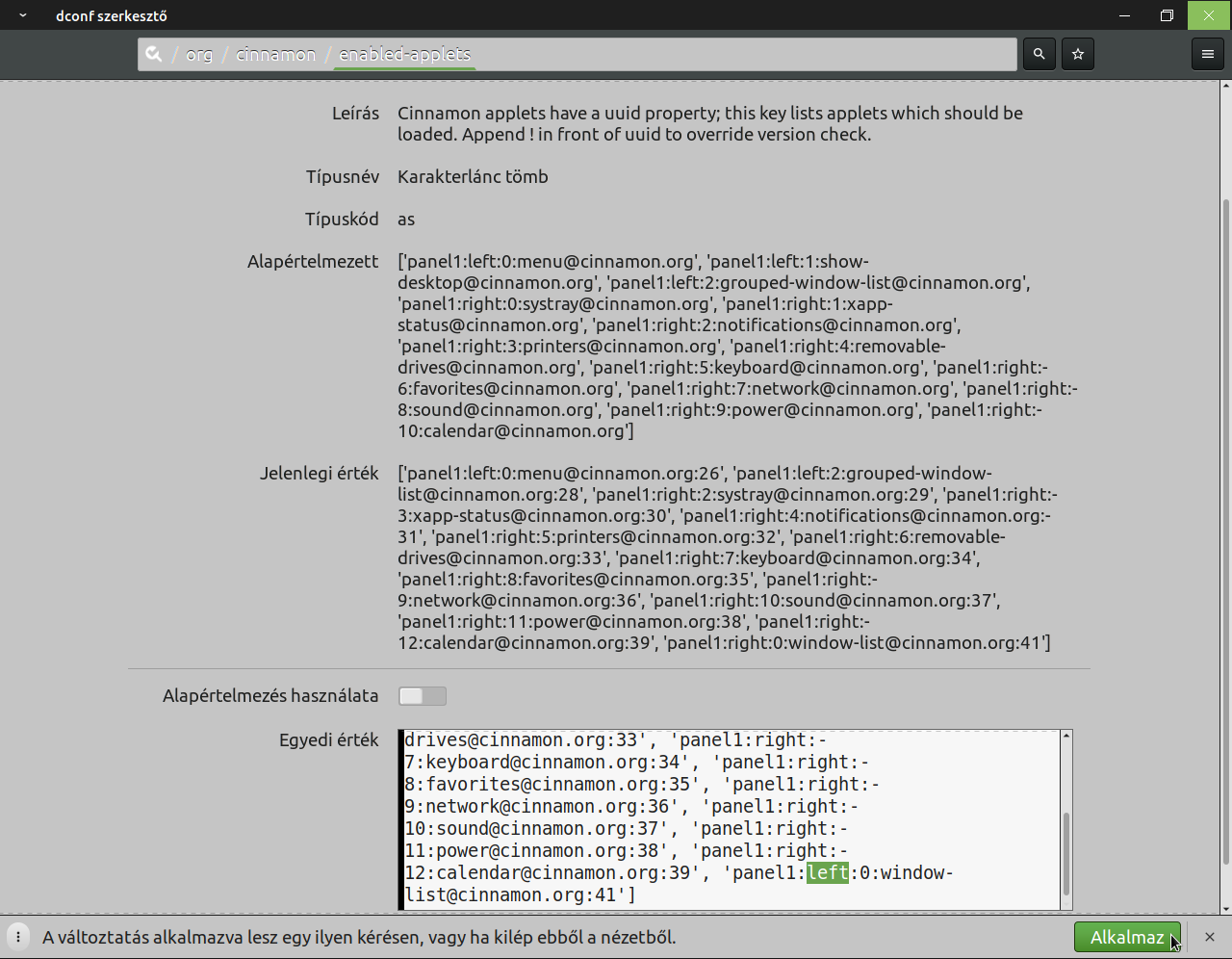Click the 'Karakterlánc tömb' type name value

click(473, 177)
